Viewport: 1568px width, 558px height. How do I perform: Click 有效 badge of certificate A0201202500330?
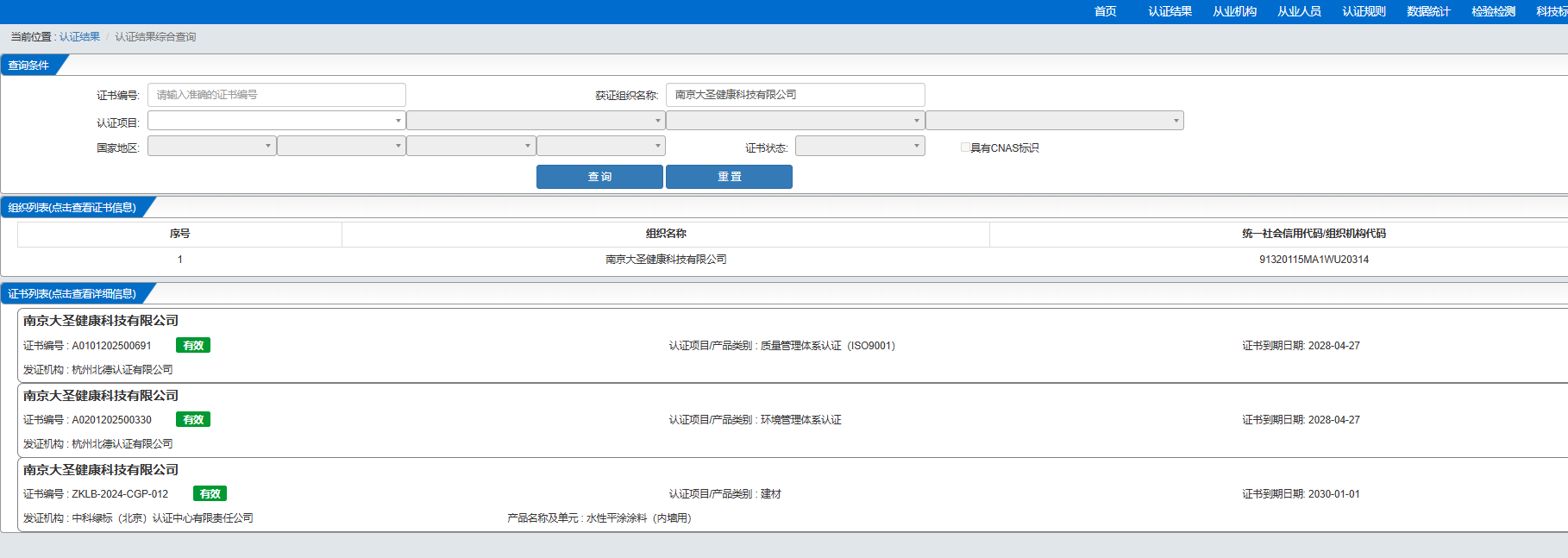[x=193, y=420]
